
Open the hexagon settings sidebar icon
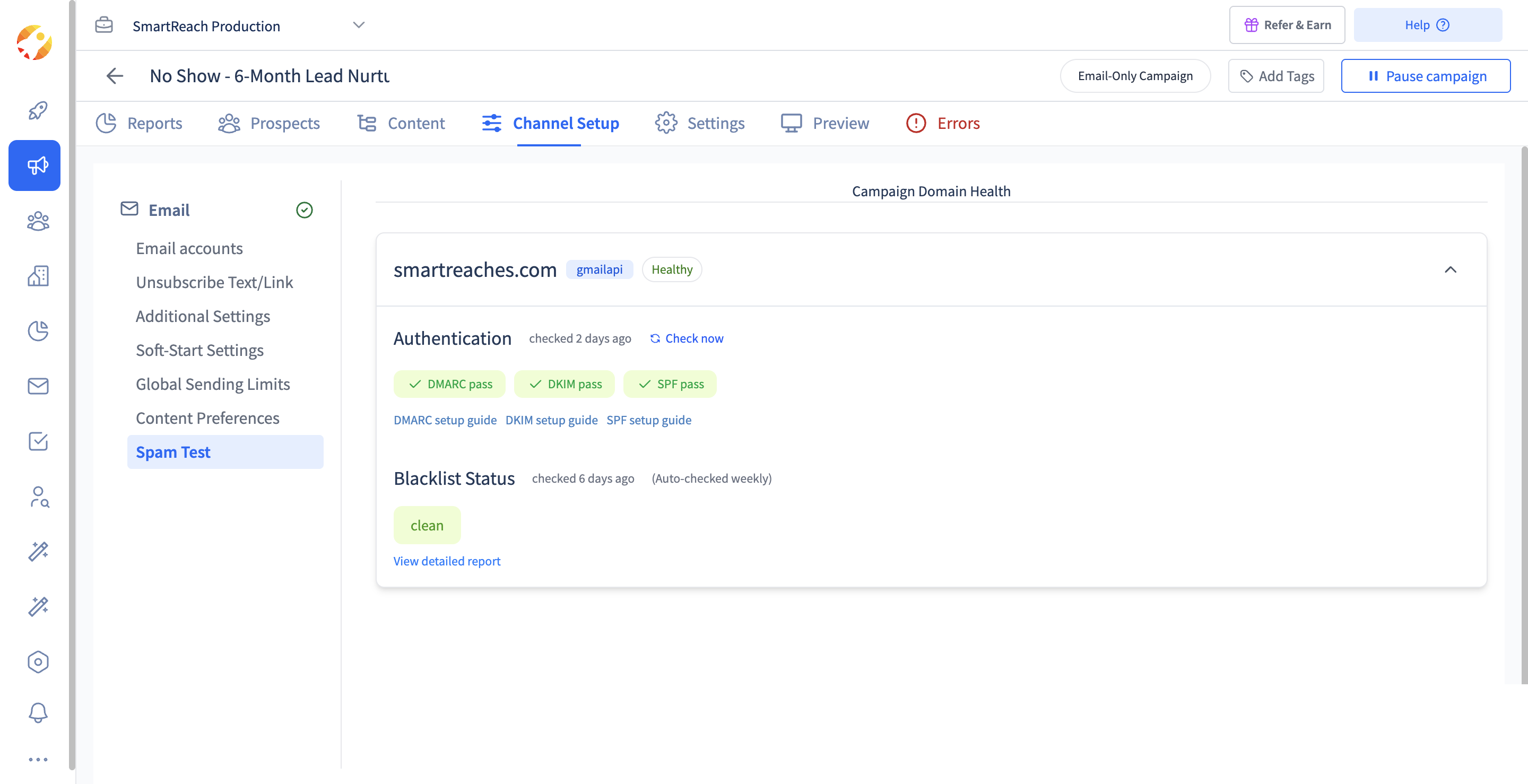pos(38,662)
